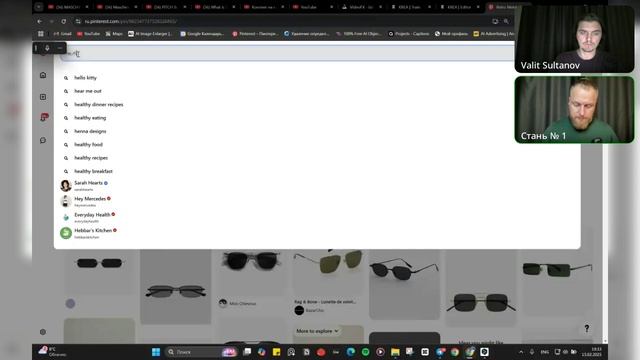Image resolution: width=640 pixels, height=360 pixels.
Task: Open File Explorer from the taskbar
Action: point(395,352)
